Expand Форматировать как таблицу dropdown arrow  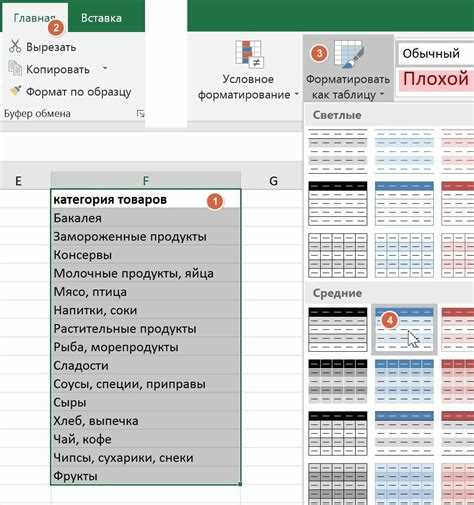click(382, 95)
